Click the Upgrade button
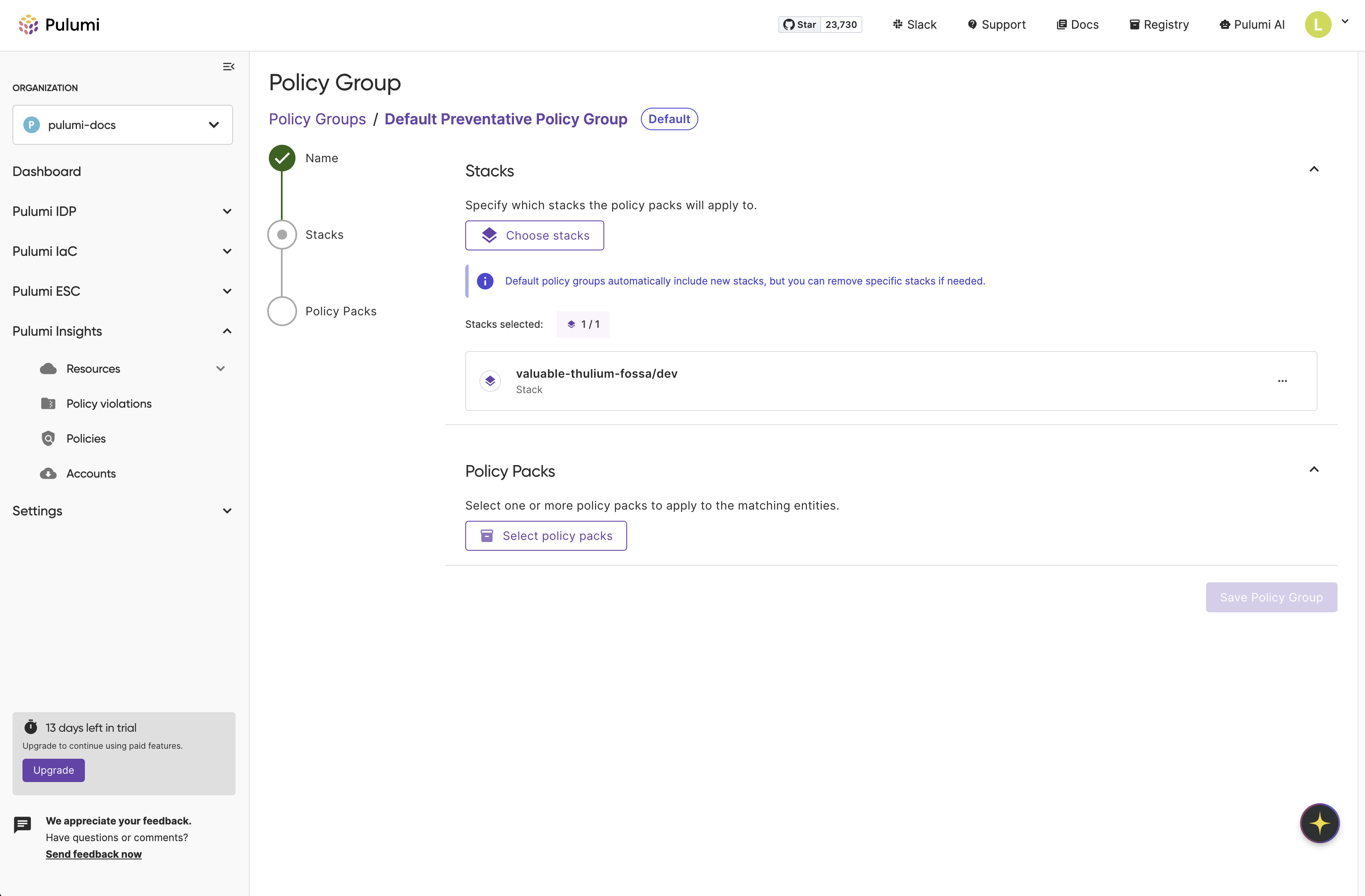 (x=53, y=770)
